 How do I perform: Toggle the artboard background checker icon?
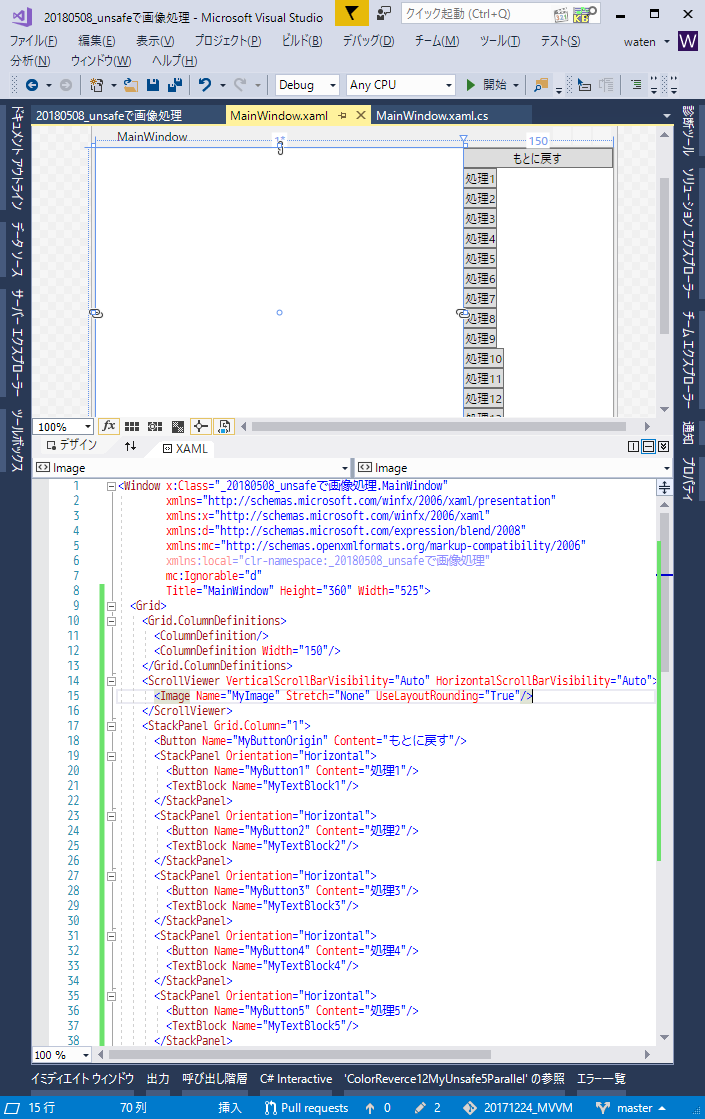178,426
